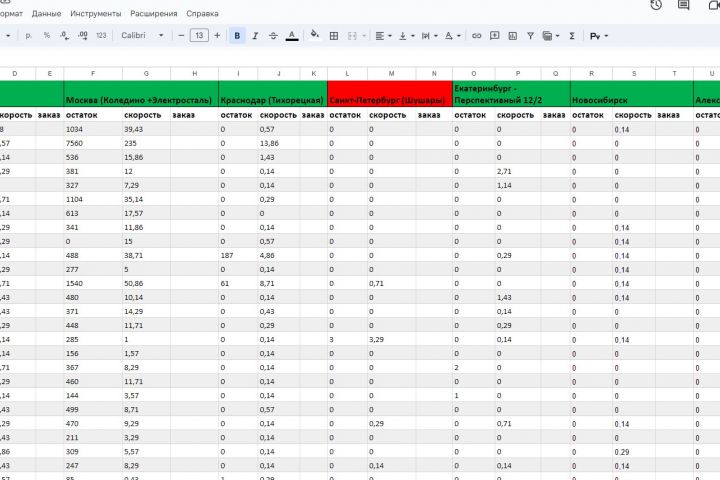Click cell with value 1540
The image size is (720, 480).
tap(93, 283)
